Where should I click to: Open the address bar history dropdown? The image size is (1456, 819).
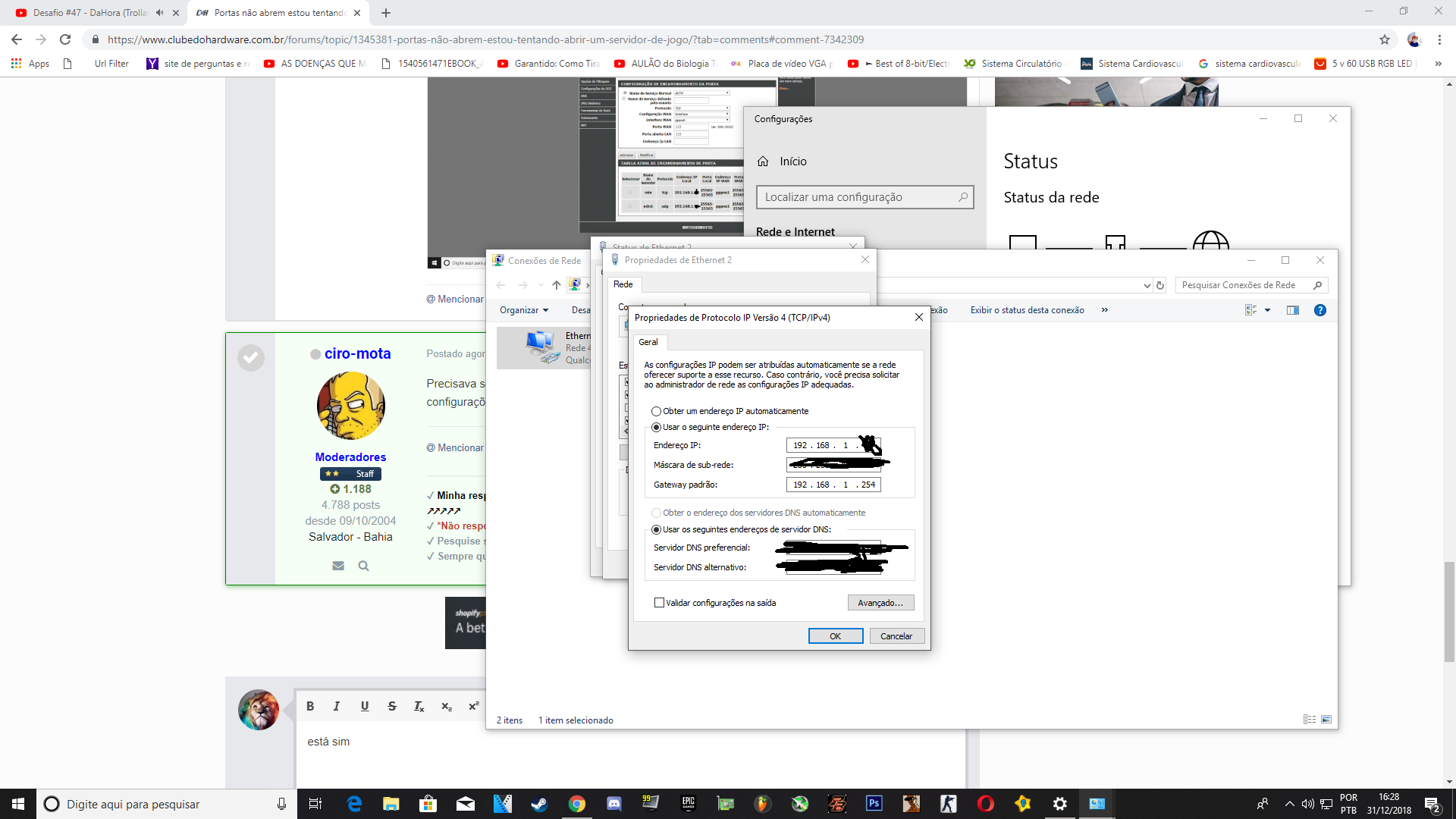point(1147,285)
